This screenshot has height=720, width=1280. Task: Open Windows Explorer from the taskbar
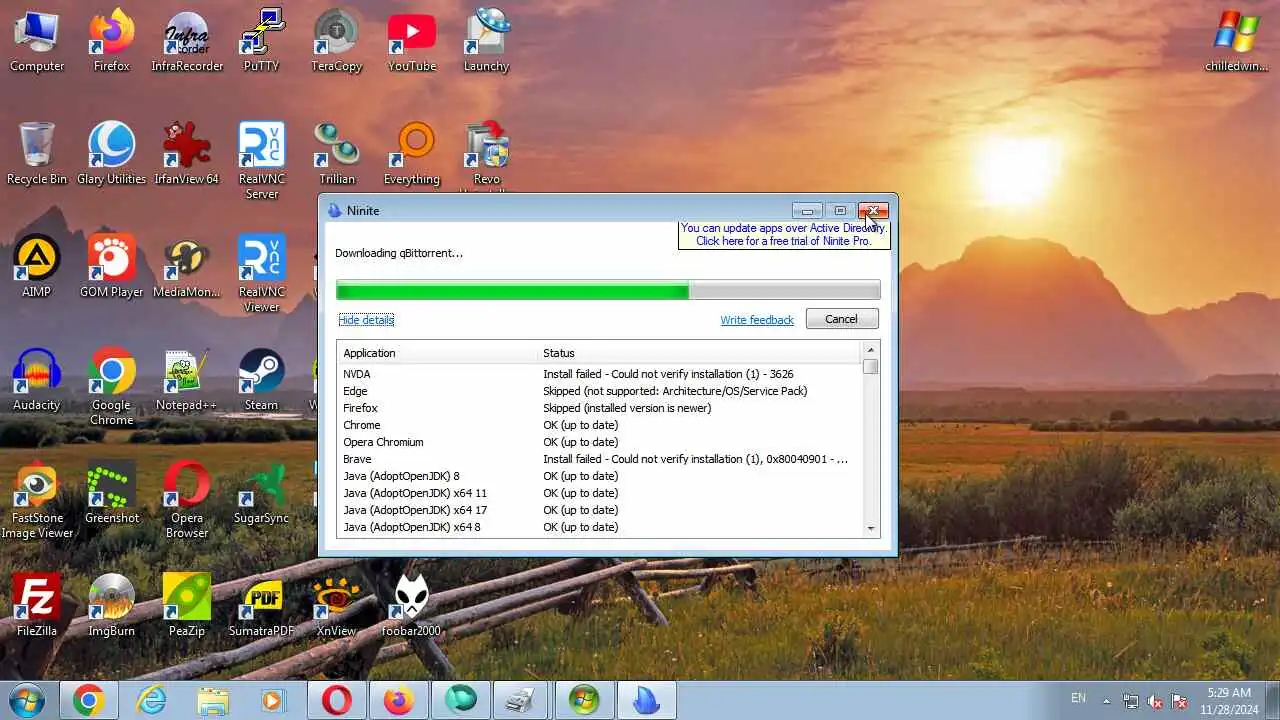[x=213, y=701]
